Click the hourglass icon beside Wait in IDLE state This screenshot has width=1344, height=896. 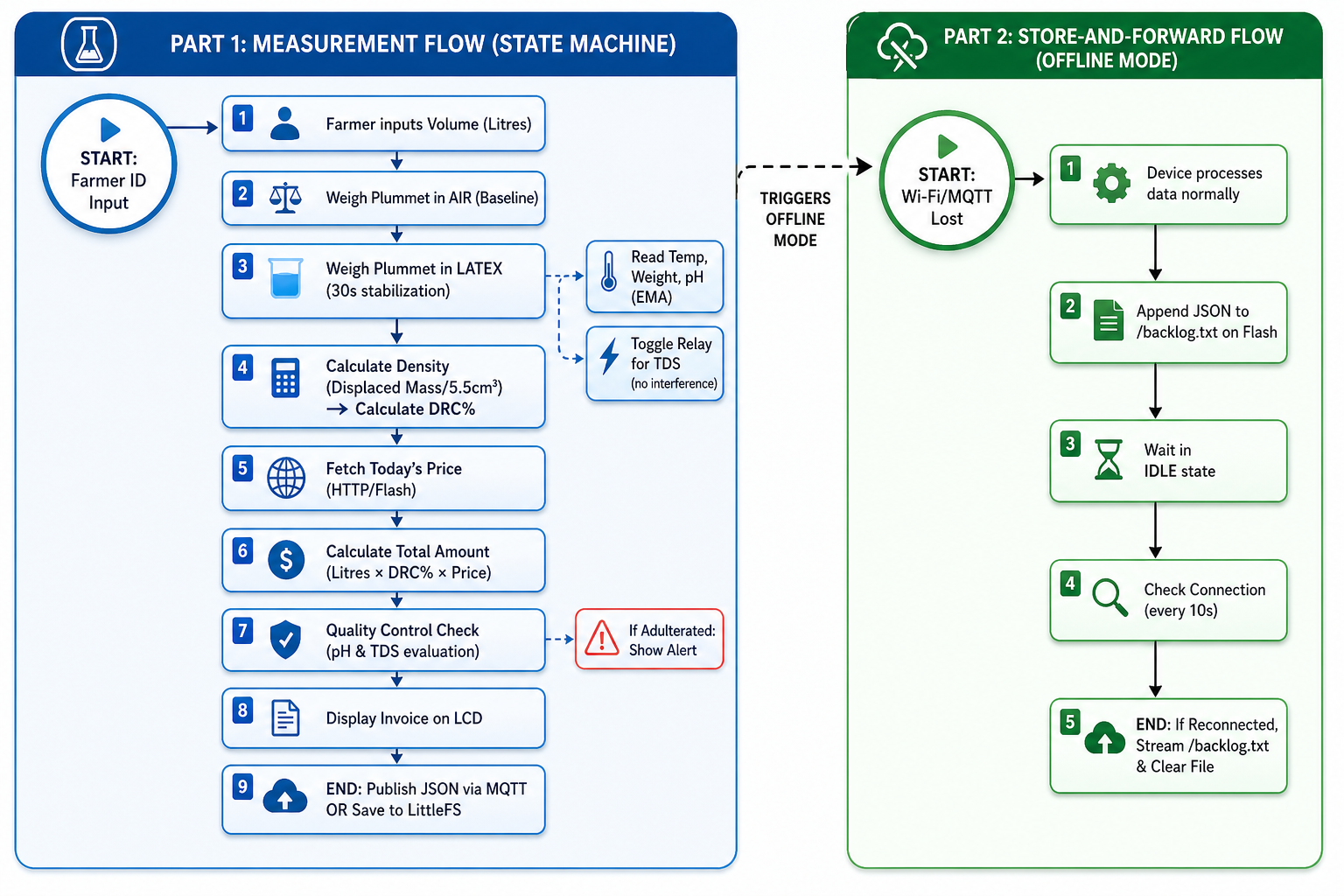pos(1109,459)
